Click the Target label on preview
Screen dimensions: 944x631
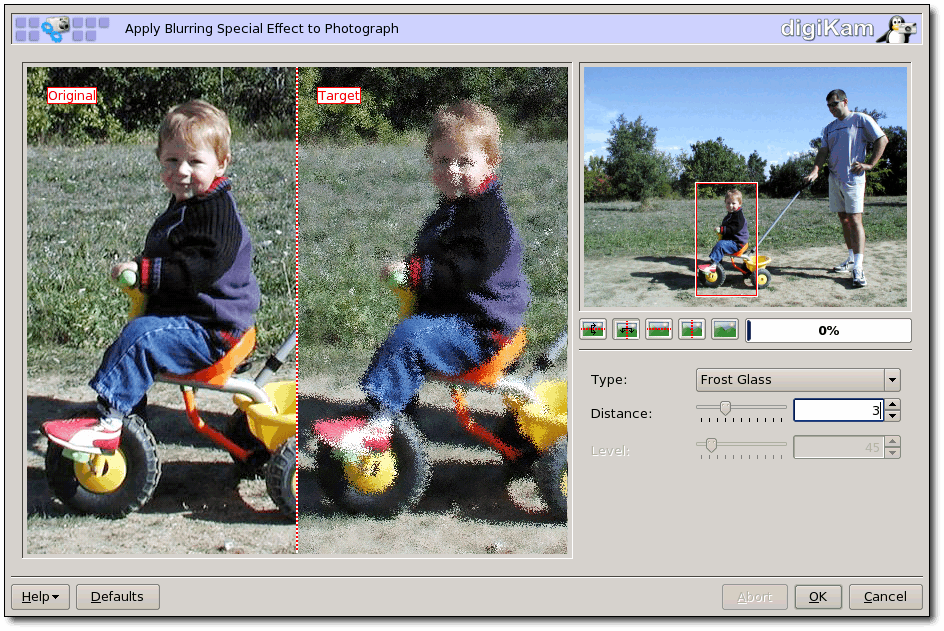[x=338, y=96]
